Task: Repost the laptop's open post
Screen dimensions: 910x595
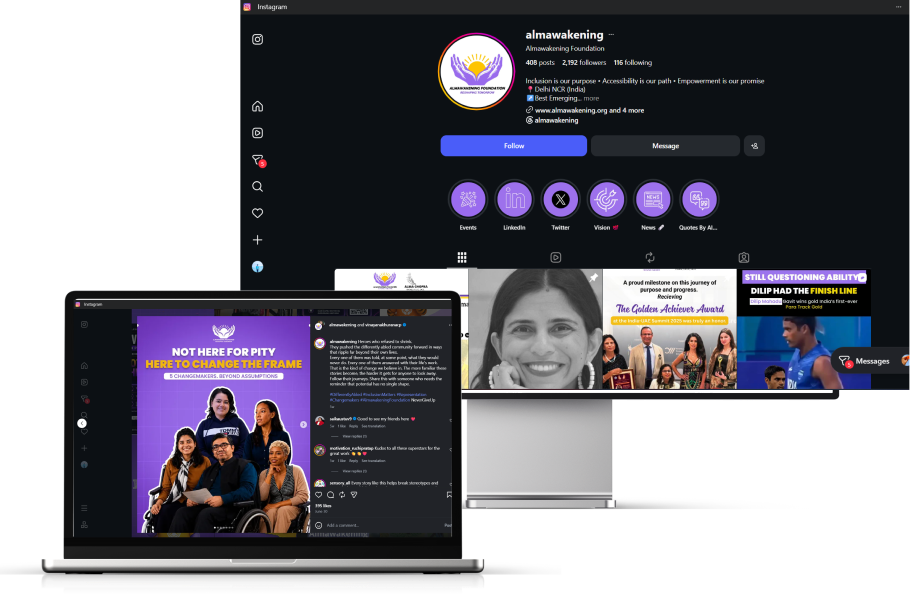Action: [x=342, y=495]
